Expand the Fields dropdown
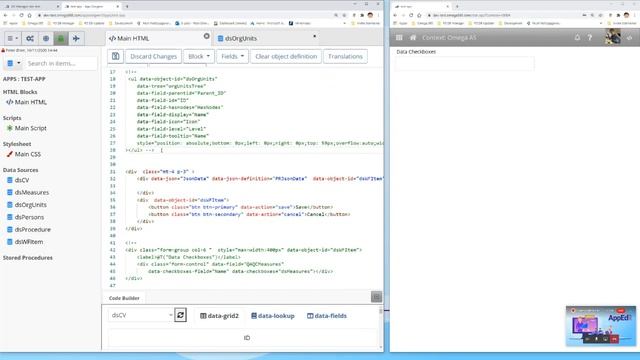Image resolution: width=640 pixels, height=360 pixels. tap(232, 56)
